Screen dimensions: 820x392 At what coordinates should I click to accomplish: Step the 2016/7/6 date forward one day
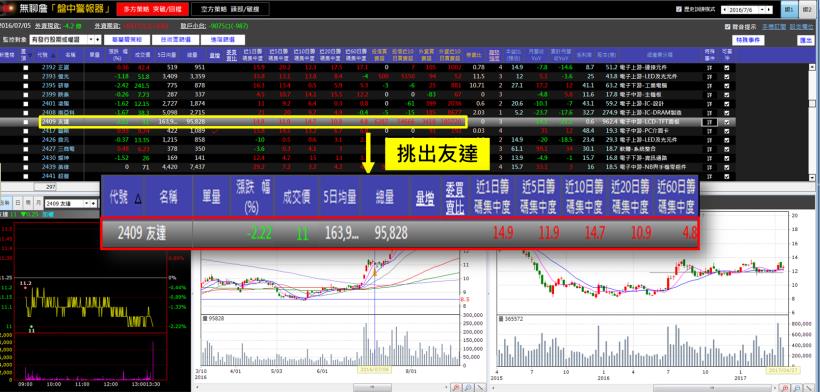pyautogui.click(x=770, y=9)
